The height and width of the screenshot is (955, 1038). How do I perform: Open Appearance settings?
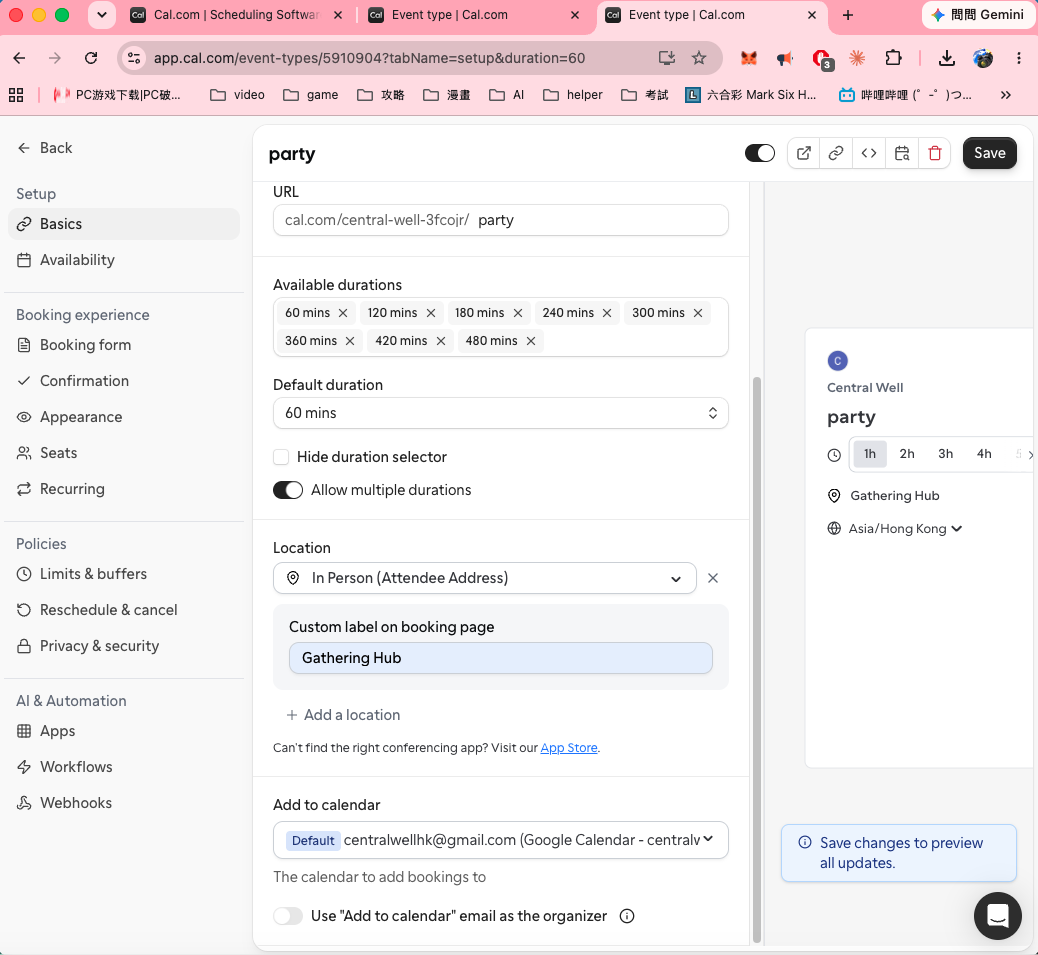tap(124, 417)
